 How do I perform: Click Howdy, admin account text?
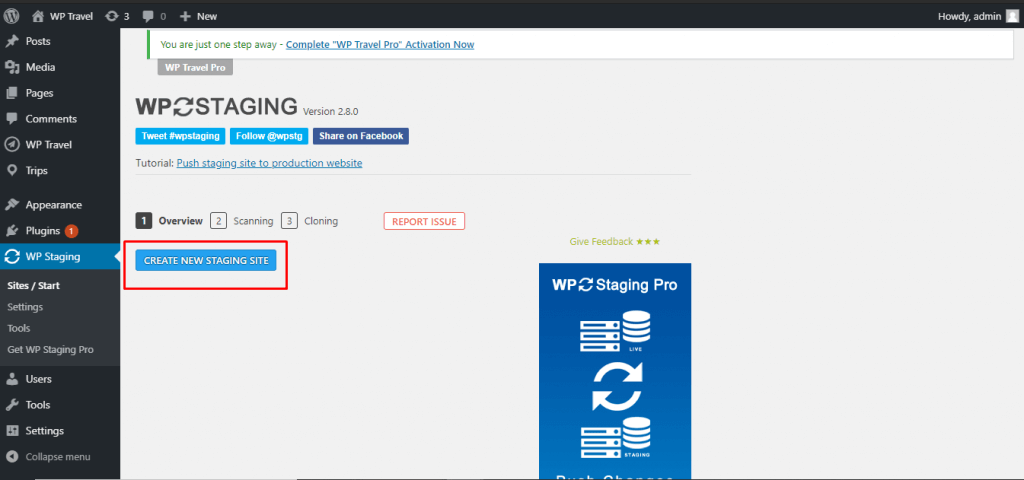click(x=969, y=16)
